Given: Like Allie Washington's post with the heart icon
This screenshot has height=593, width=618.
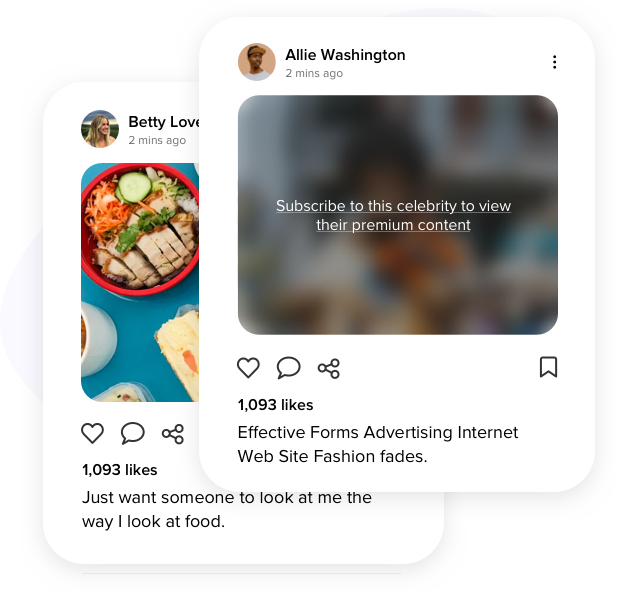Looking at the screenshot, I should (248, 368).
